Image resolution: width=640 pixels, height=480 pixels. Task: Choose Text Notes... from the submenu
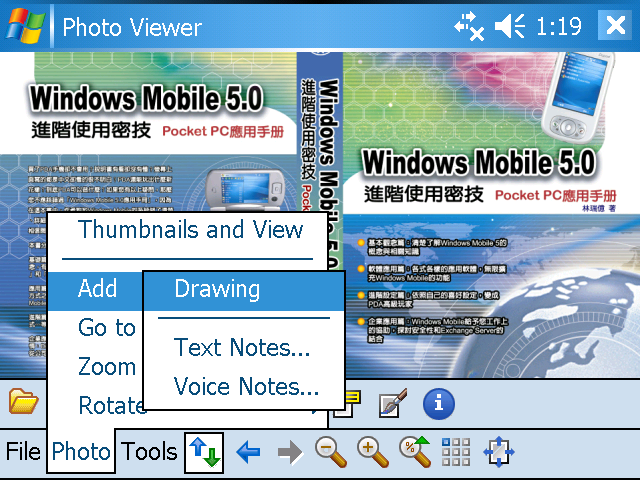[x=244, y=348]
